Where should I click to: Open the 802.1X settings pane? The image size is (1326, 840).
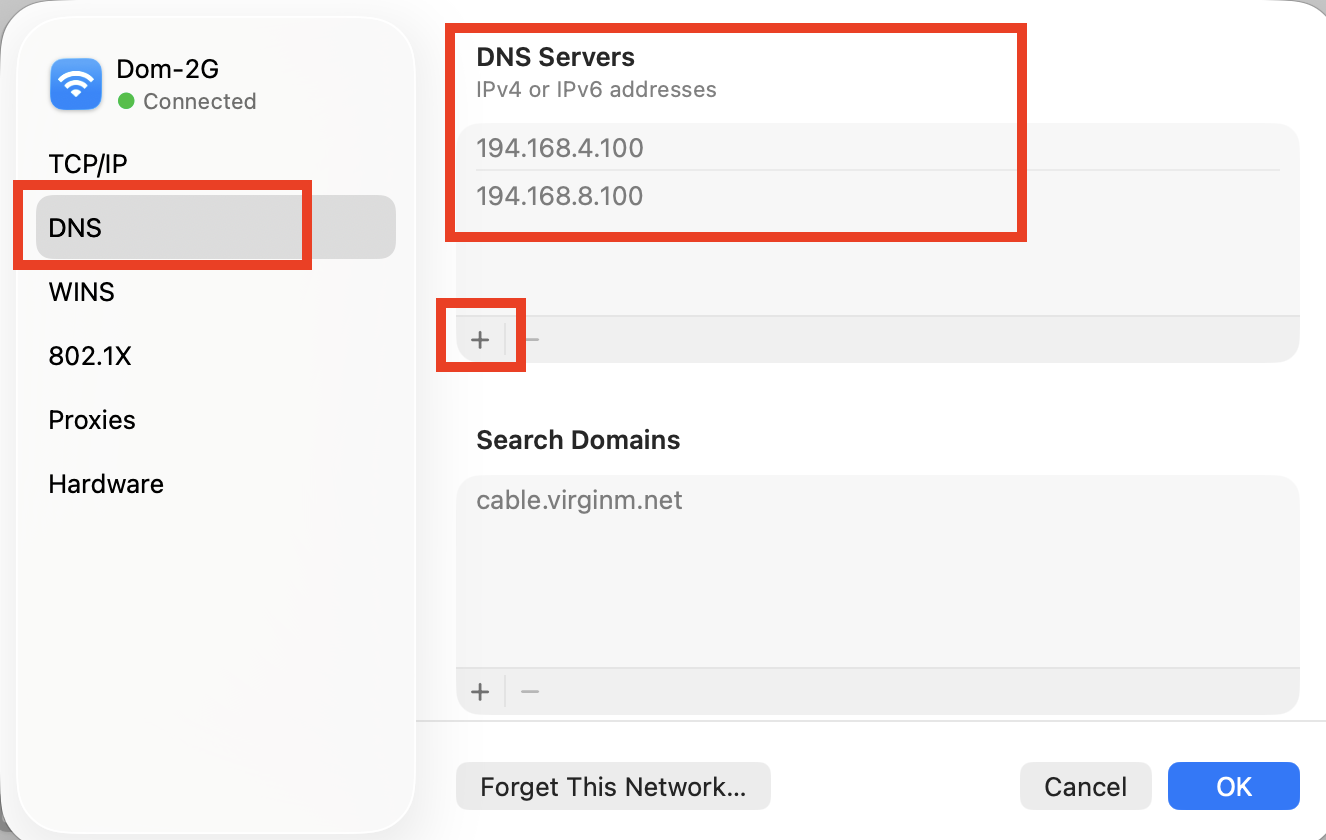90,355
